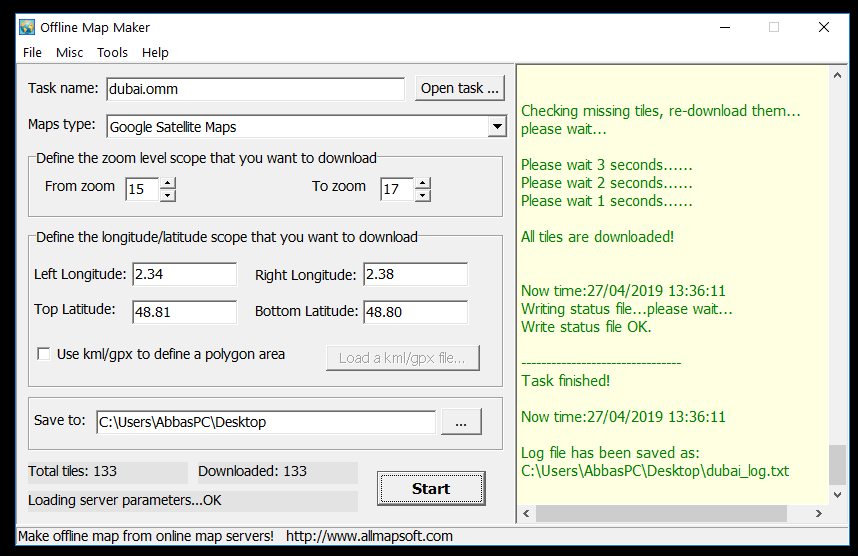The image size is (858, 556).
Task: Click the log scroll left arrow
Action: 526,513
